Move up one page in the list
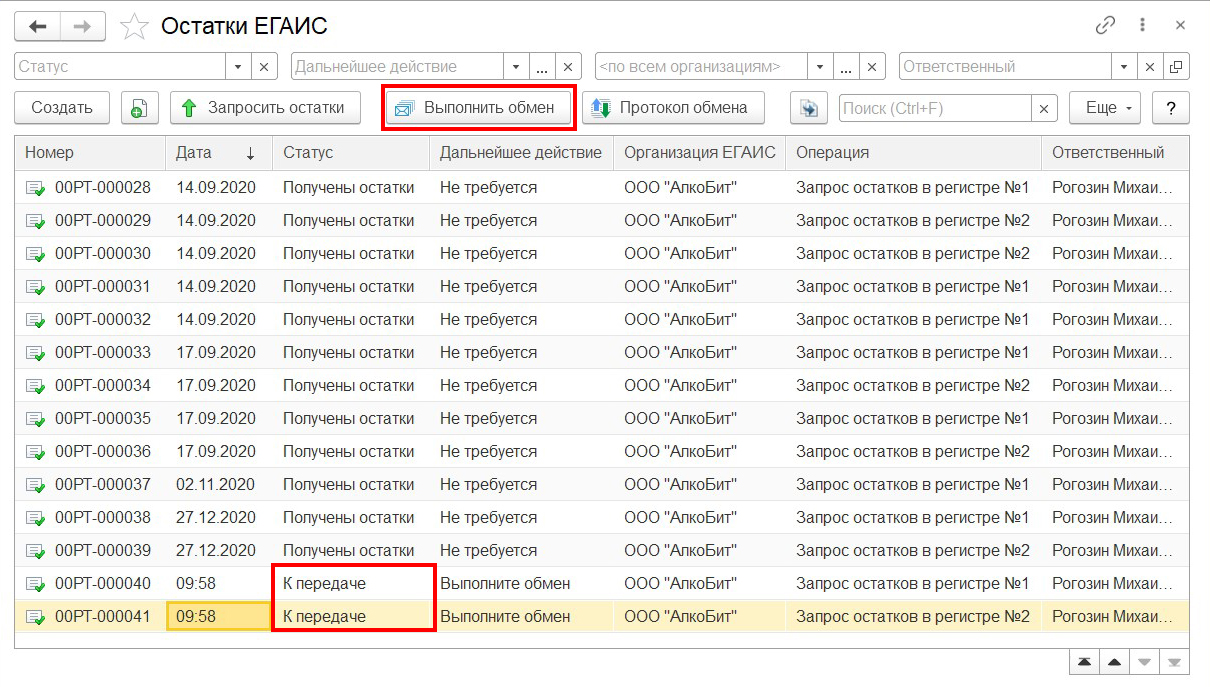This screenshot has height=687, width=1210. [x=1113, y=662]
